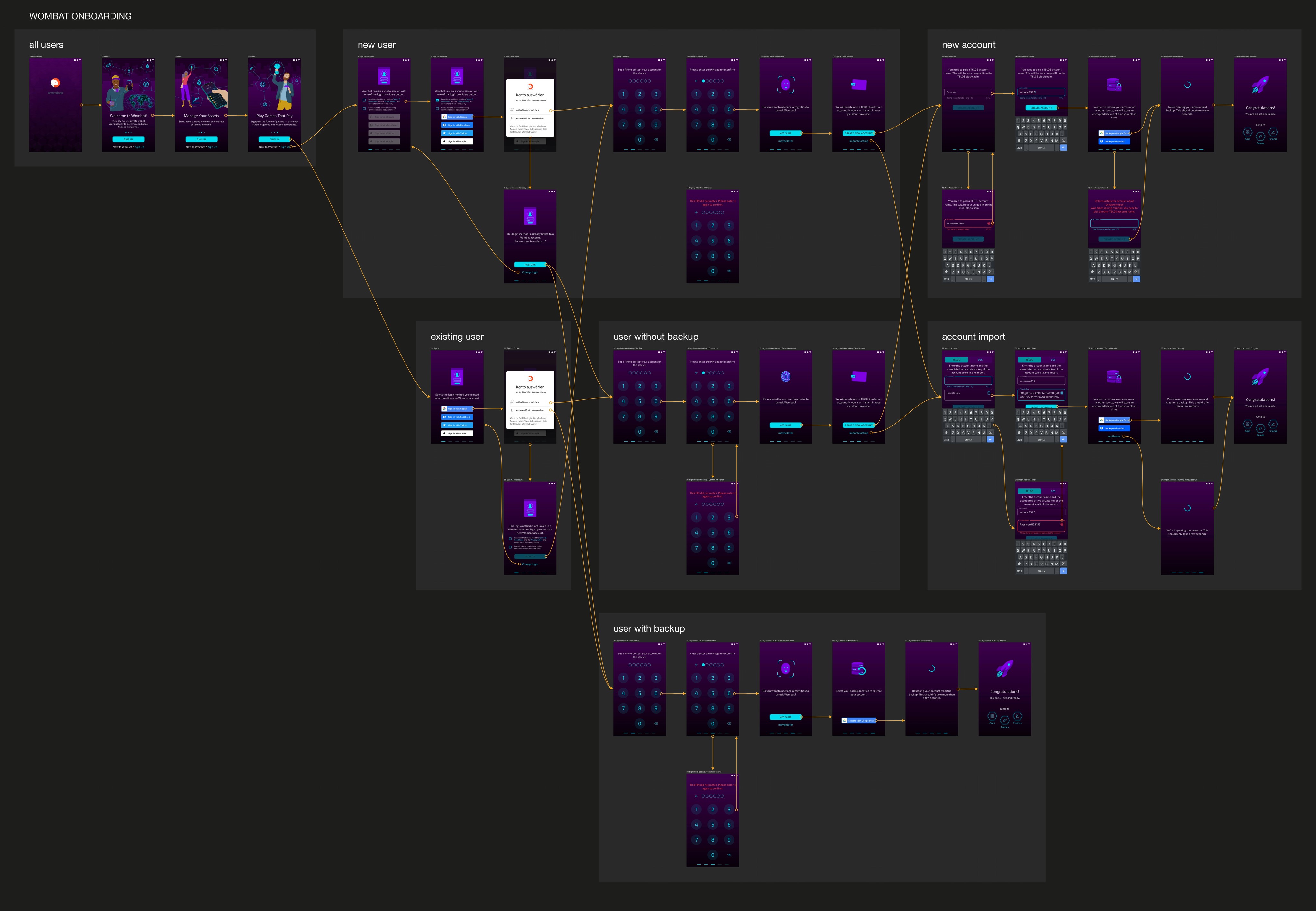Viewport: 1316px width, 911px height.
Task: Check marketing communications box on Sign up enabled screen
Action: [x=438, y=109]
